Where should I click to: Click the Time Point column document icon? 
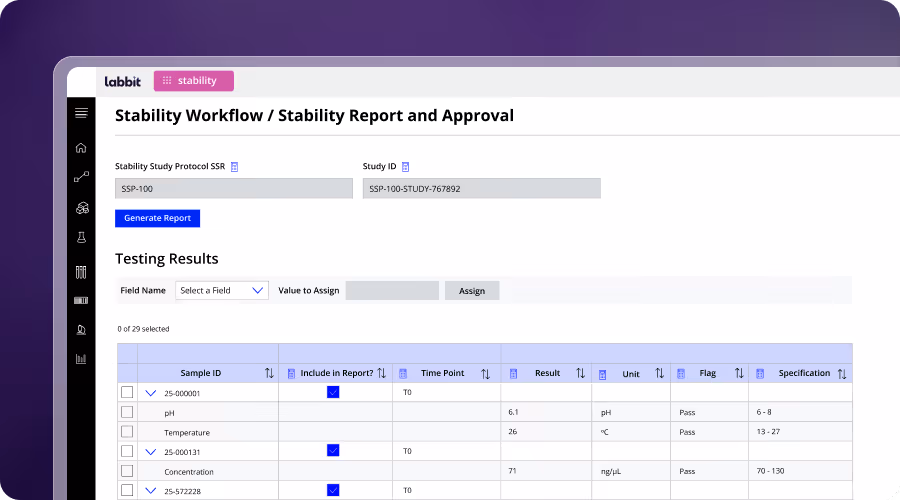click(x=403, y=374)
